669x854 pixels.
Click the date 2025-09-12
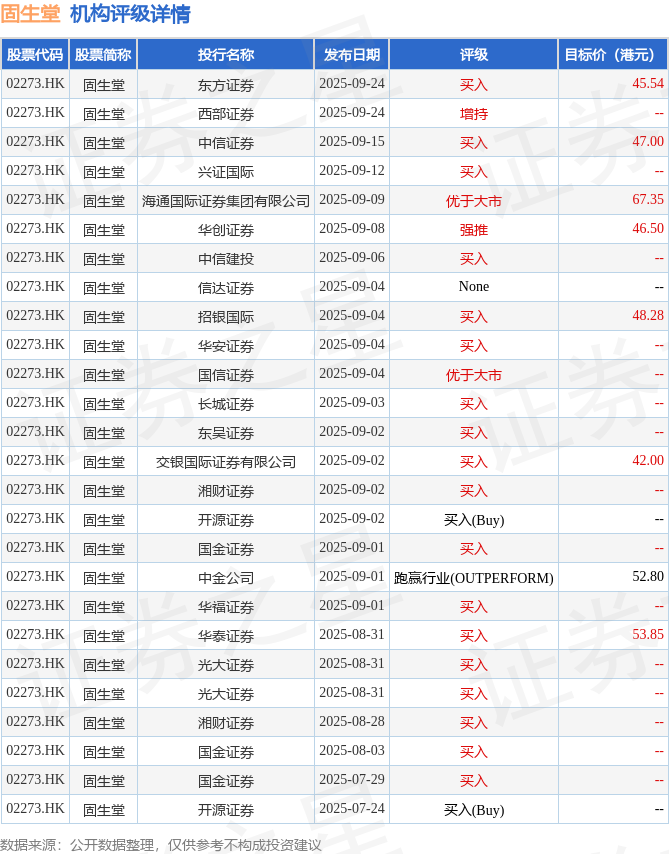(351, 170)
